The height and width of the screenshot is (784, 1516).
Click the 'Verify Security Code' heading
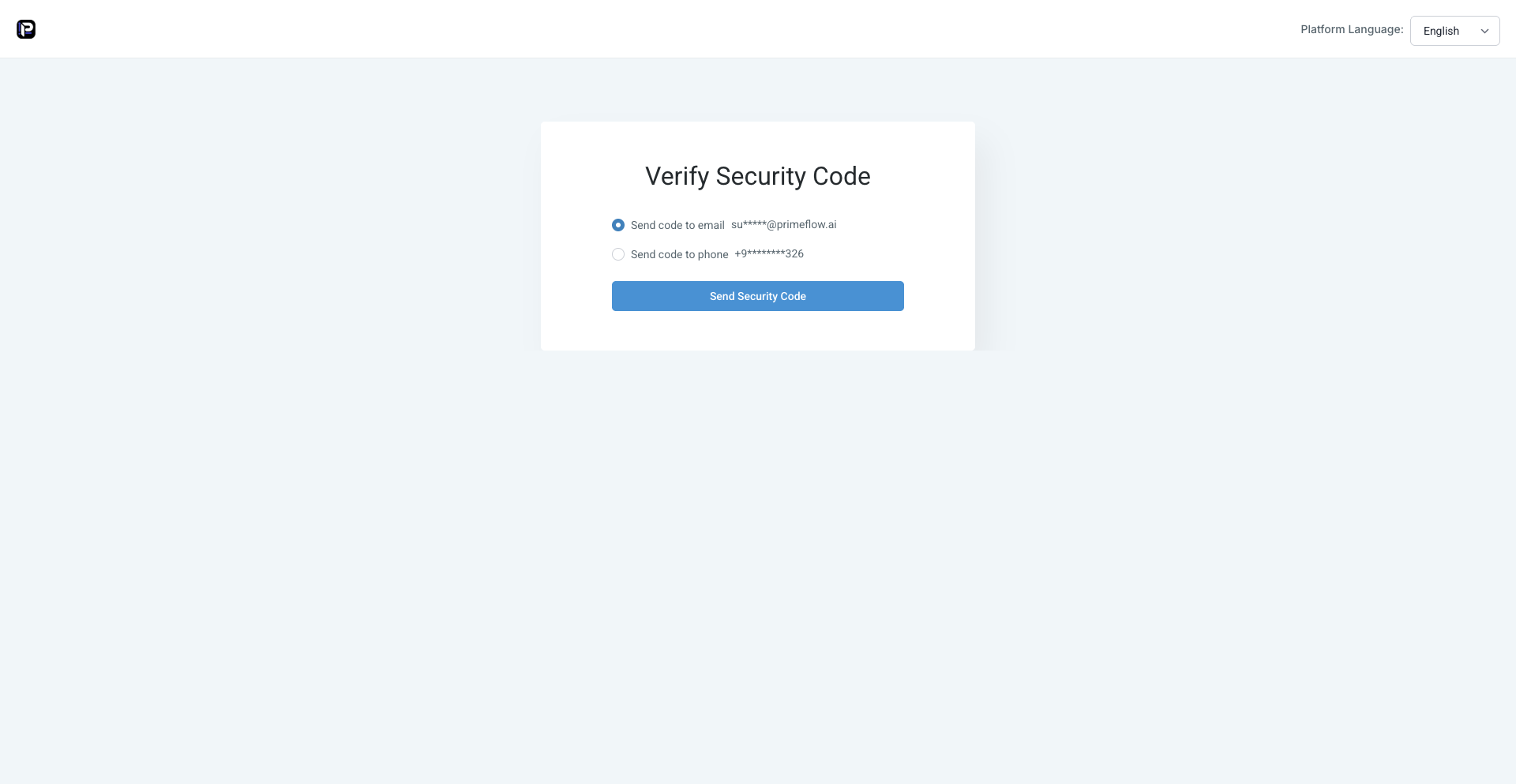758,176
